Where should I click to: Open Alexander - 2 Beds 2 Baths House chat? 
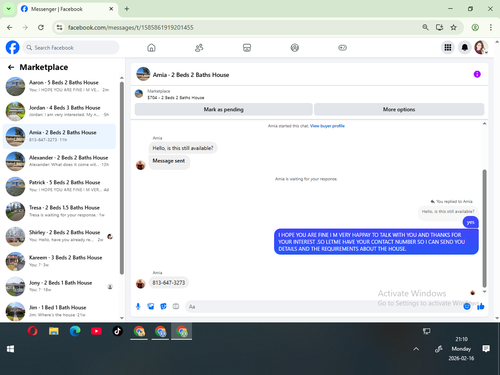pos(59,161)
